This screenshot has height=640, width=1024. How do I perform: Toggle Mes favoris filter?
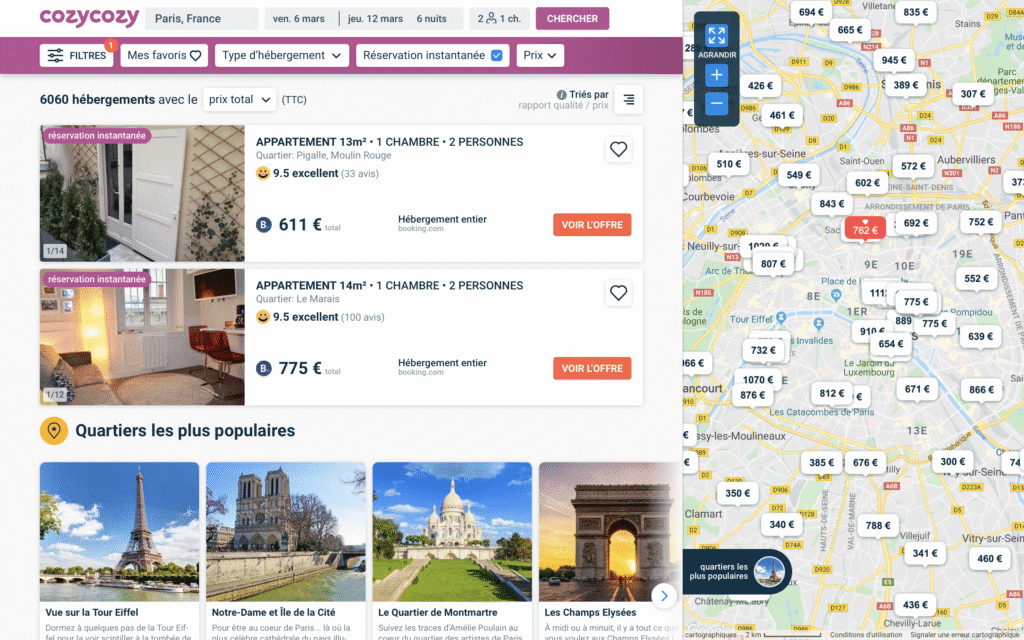click(x=164, y=55)
